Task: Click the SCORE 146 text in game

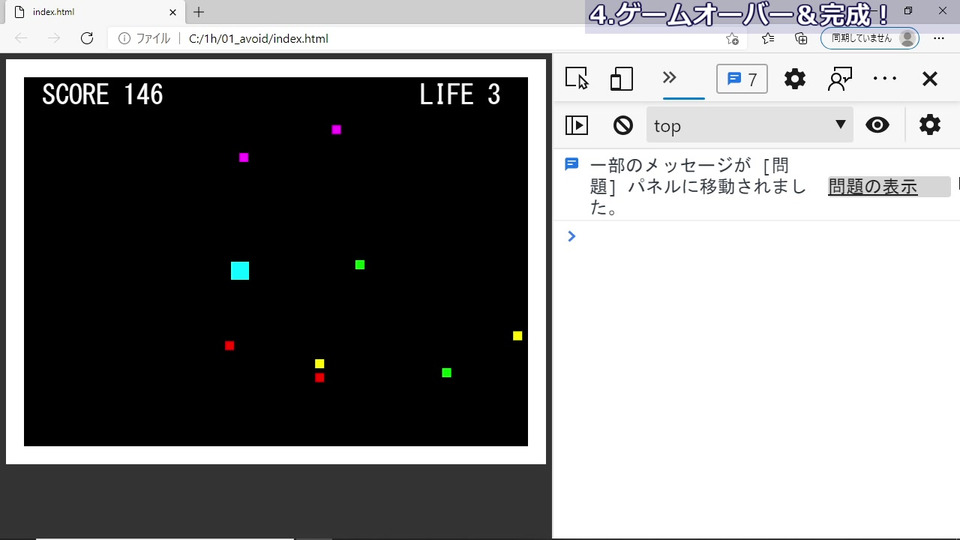Action: [x=102, y=94]
